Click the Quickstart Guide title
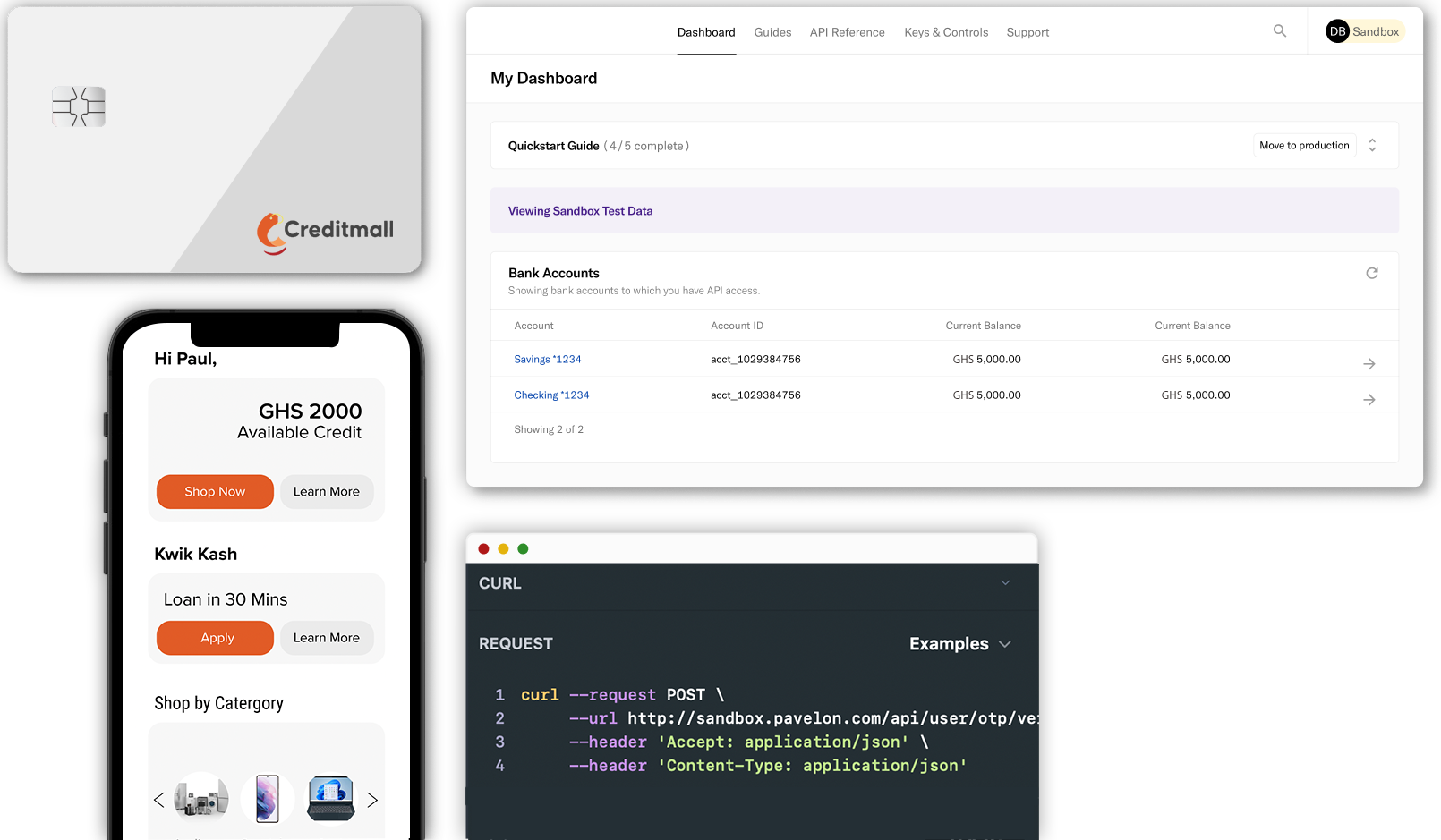1441x840 pixels. click(554, 146)
